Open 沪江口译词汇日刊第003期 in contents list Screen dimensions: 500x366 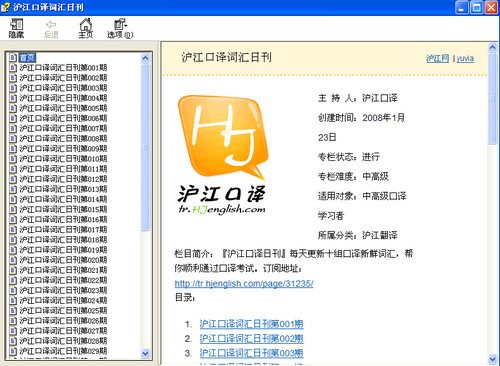(x=63, y=88)
